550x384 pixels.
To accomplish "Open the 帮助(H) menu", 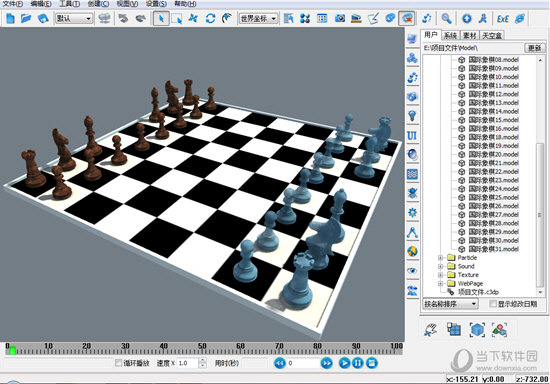I will (x=185, y=4).
